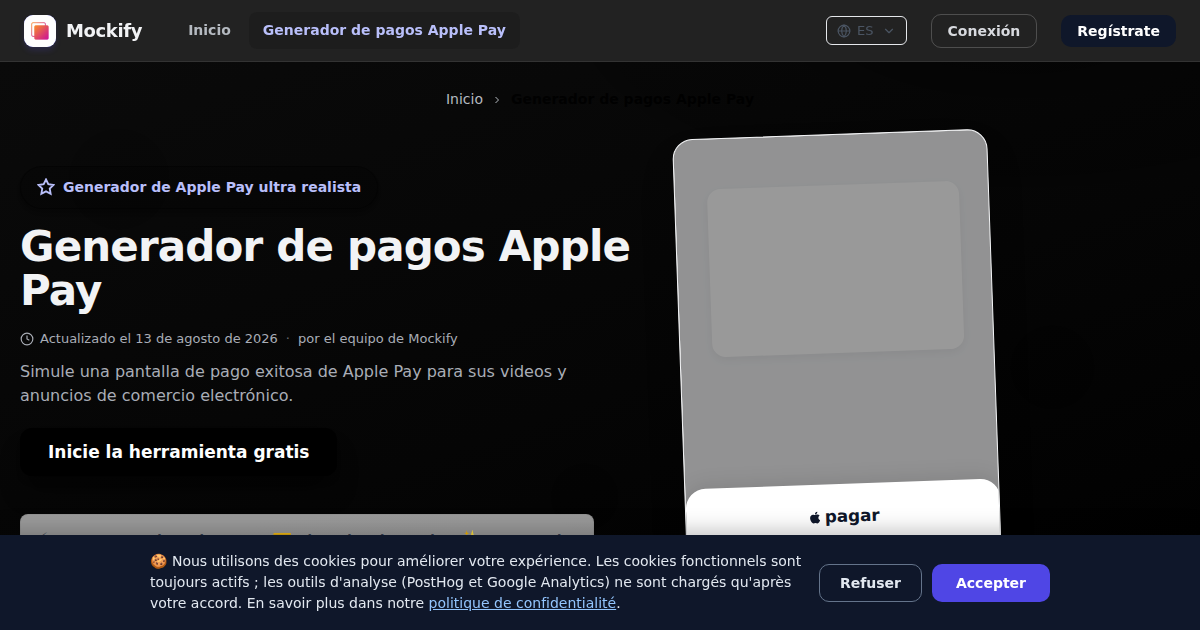
Task: Start with Inicie la herramienta gratis button
Action: pyautogui.click(x=179, y=452)
